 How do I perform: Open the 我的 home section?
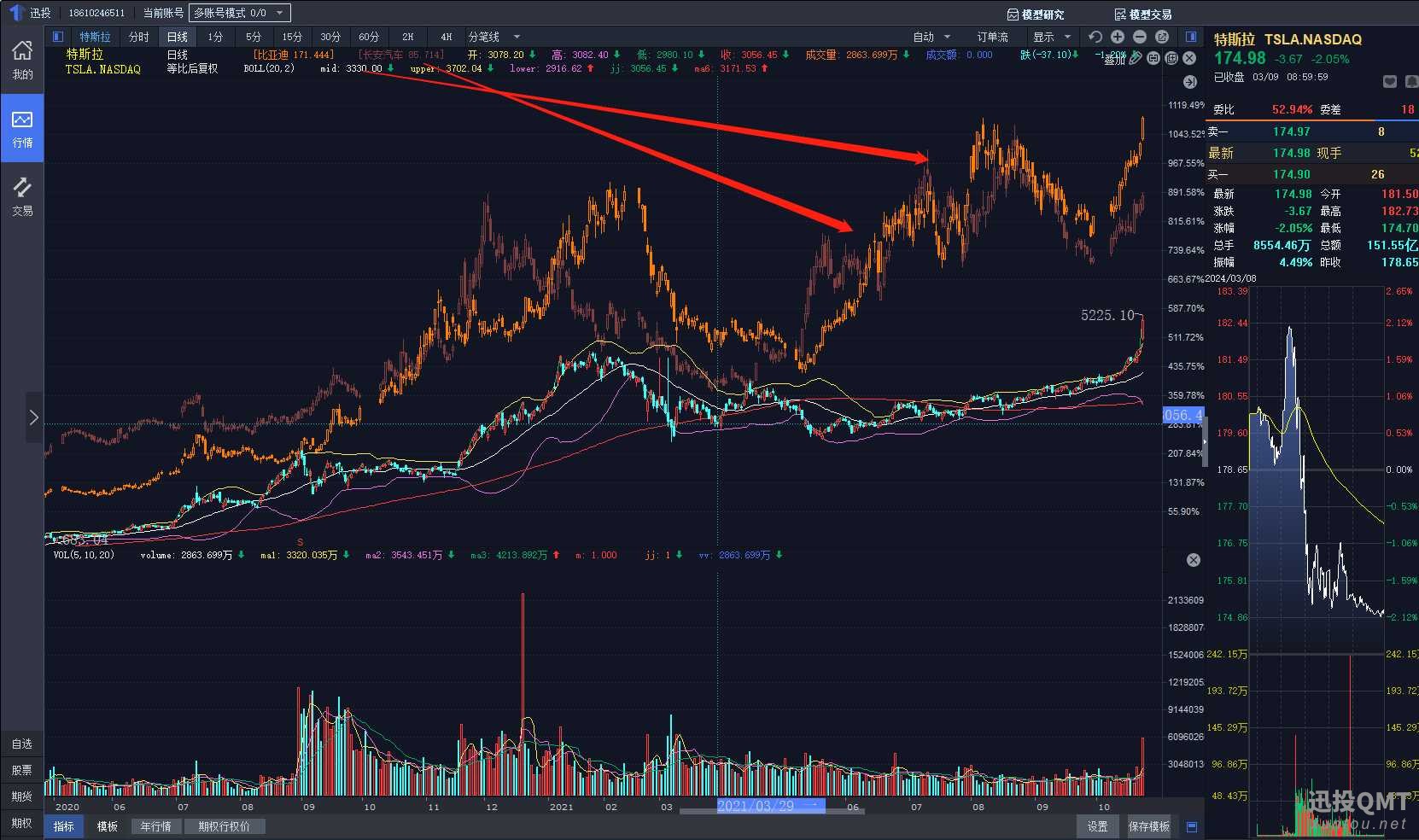[22, 60]
